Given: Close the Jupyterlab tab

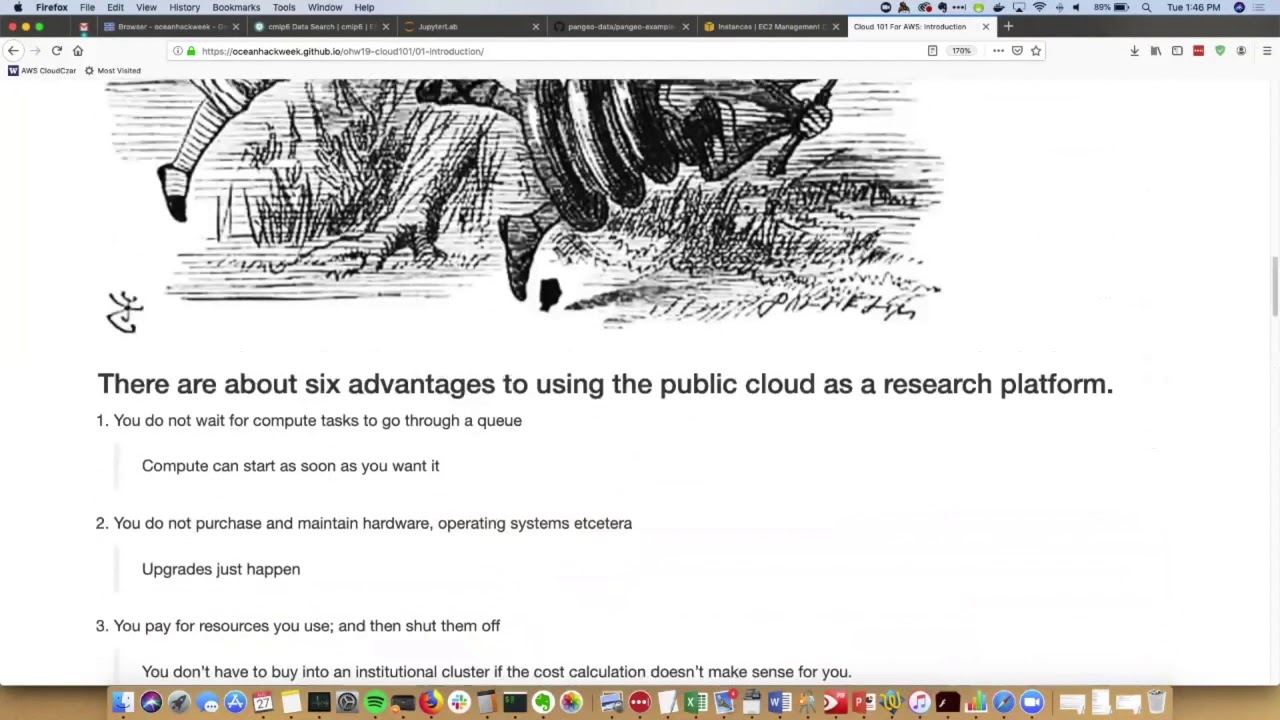Looking at the screenshot, I should click(x=535, y=27).
